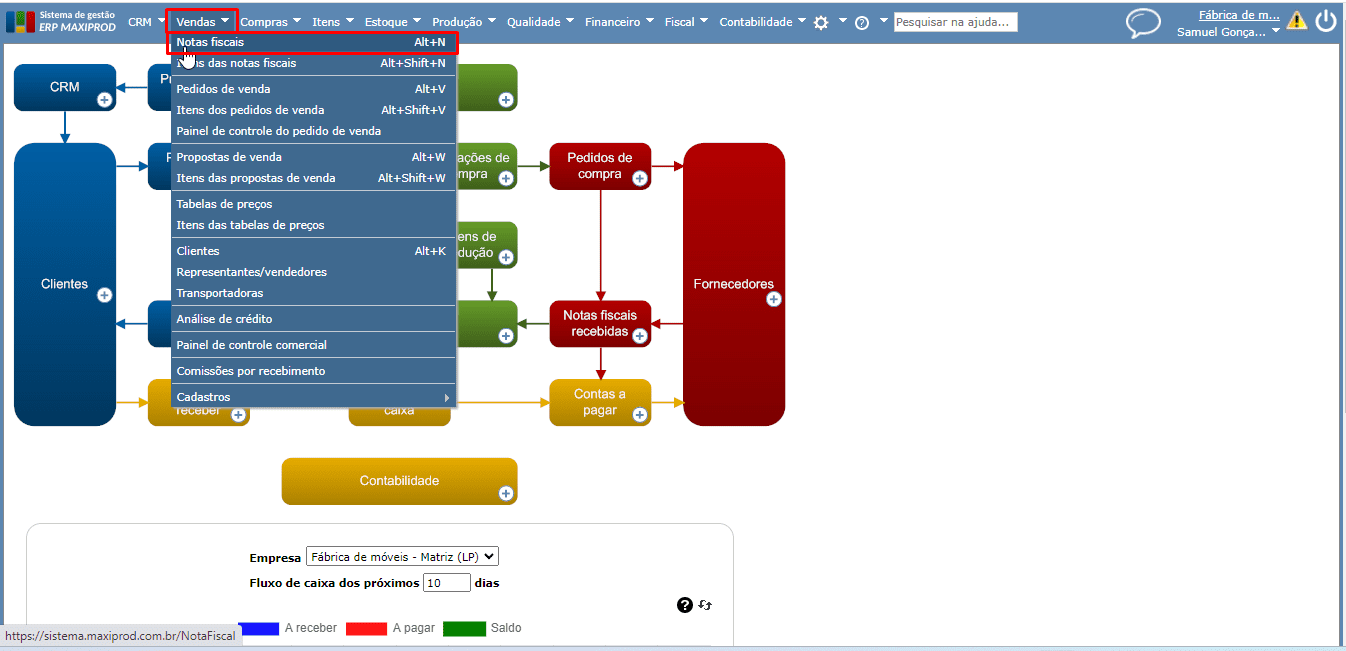Expand the plus icon on Fornecedores block
Image resolution: width=1346 pixels, height=651 pixels.
[774, 299]
